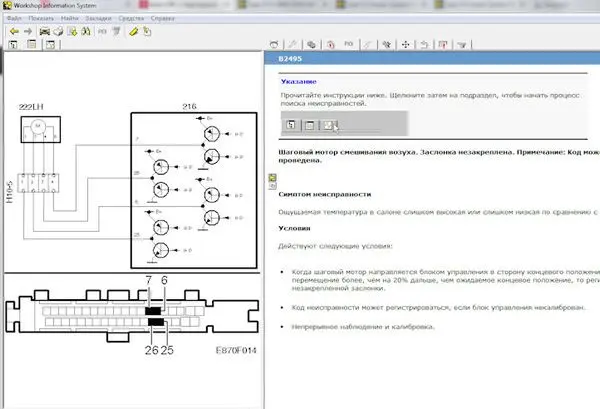Open the Справка menu
This screenshot has height=409, width=600.
point(163,18)
